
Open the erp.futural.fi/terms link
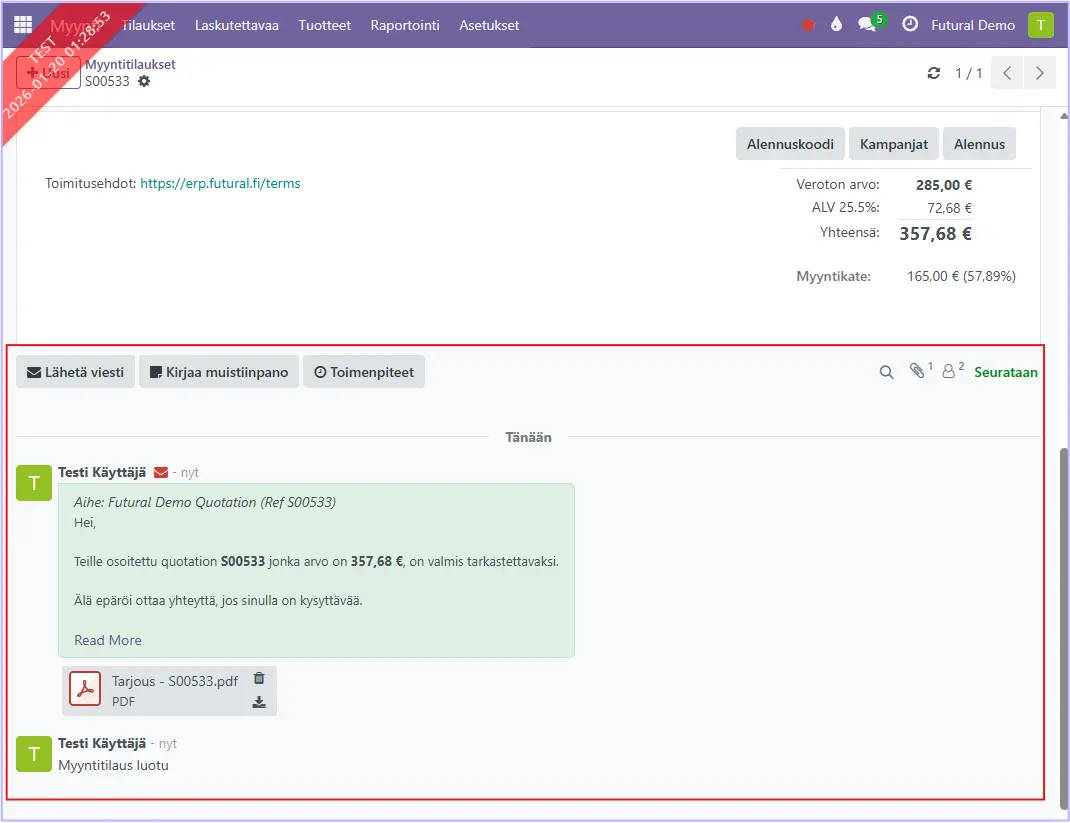tap(220, 184)
